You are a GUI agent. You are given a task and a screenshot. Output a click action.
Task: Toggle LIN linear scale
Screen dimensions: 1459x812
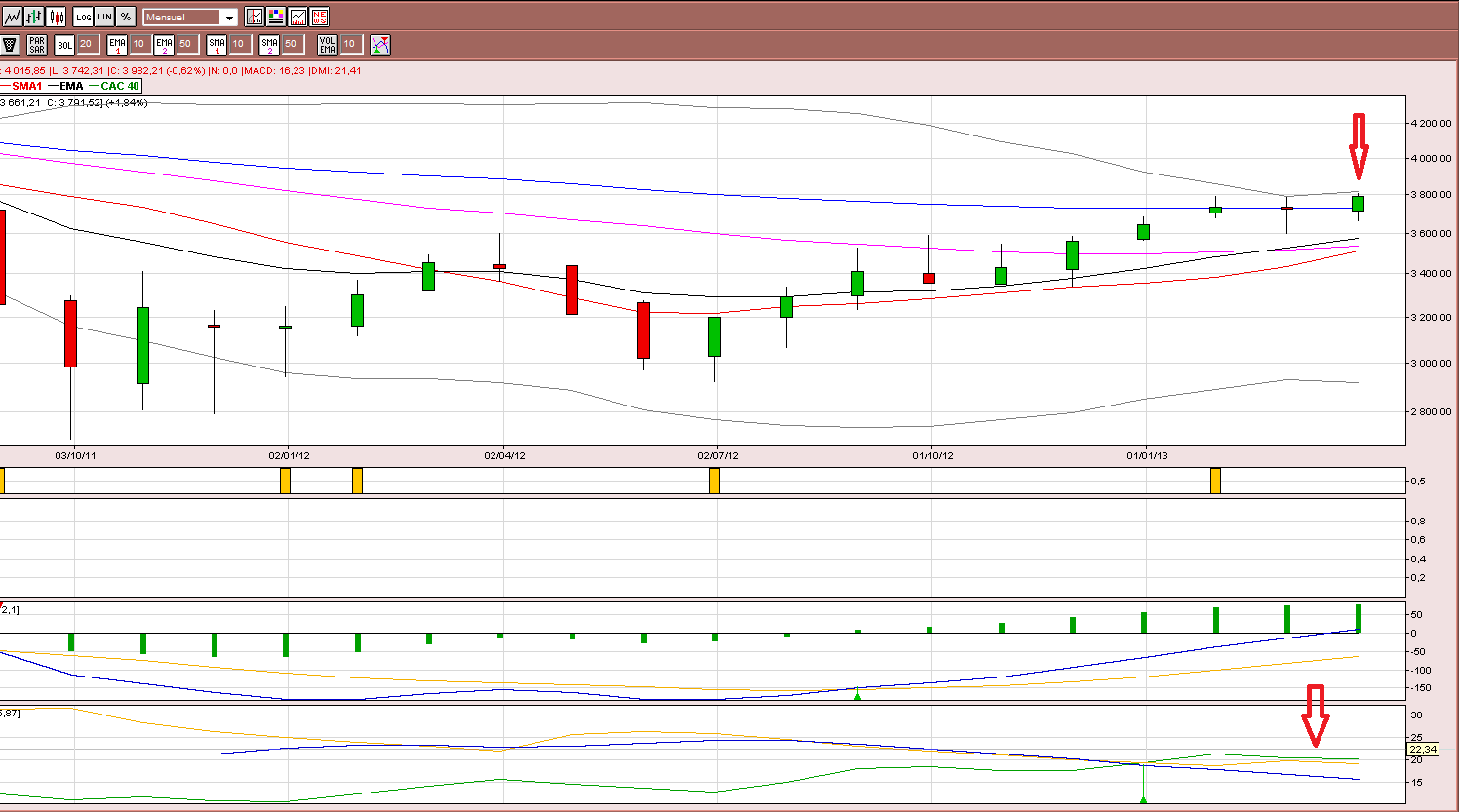(x=104, y=17)
